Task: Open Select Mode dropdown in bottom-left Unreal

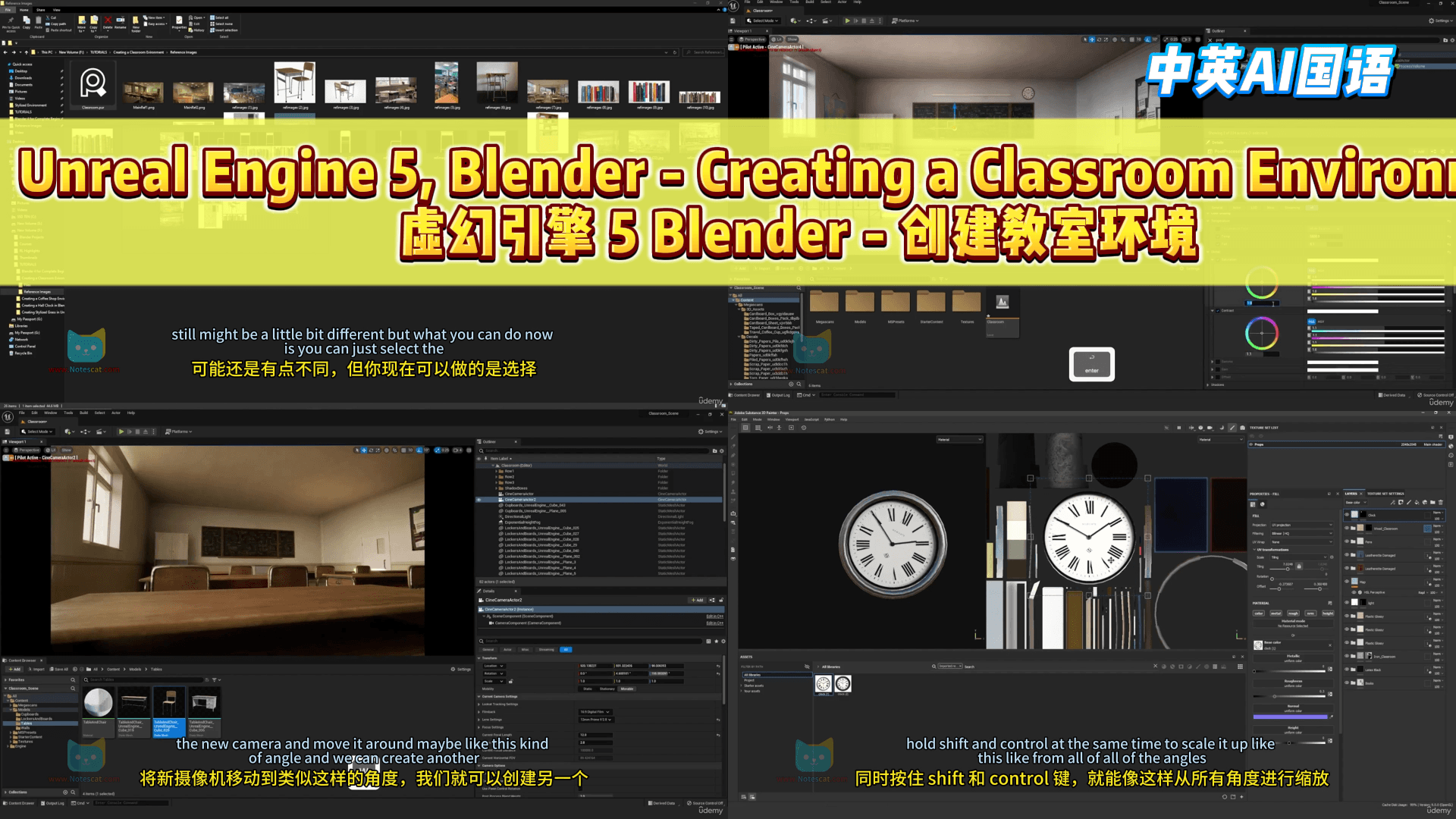Action: tap(36, 431)
